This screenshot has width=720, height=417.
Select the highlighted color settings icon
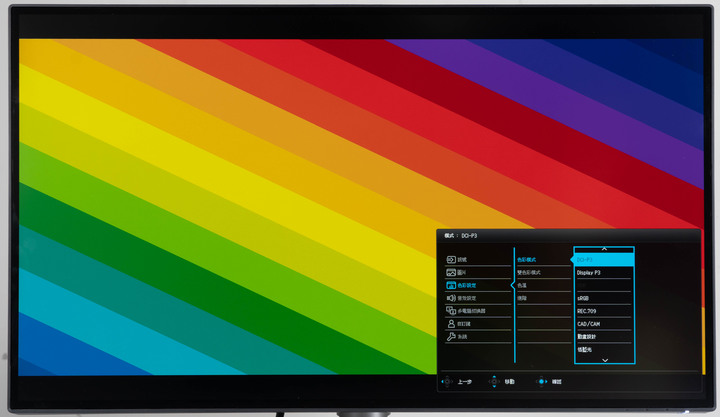(451, 285)
